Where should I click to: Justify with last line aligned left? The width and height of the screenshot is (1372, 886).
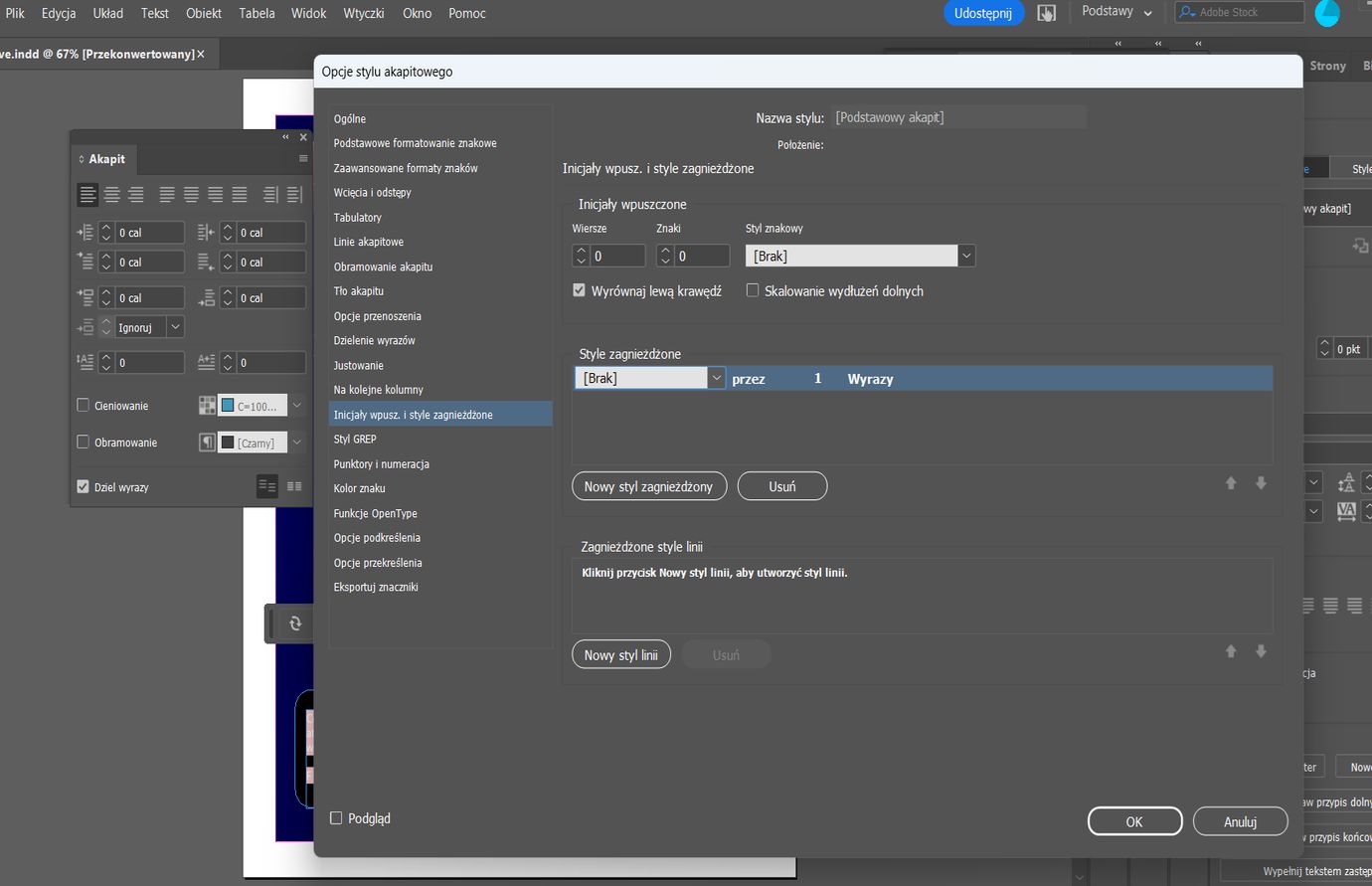point(167,195)
